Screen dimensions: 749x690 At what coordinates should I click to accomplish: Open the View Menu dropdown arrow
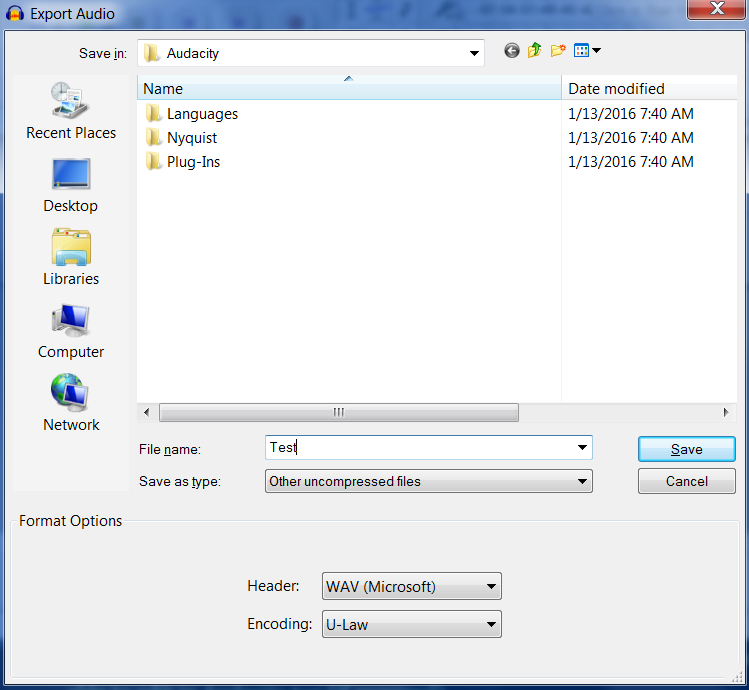pos(596,50)
